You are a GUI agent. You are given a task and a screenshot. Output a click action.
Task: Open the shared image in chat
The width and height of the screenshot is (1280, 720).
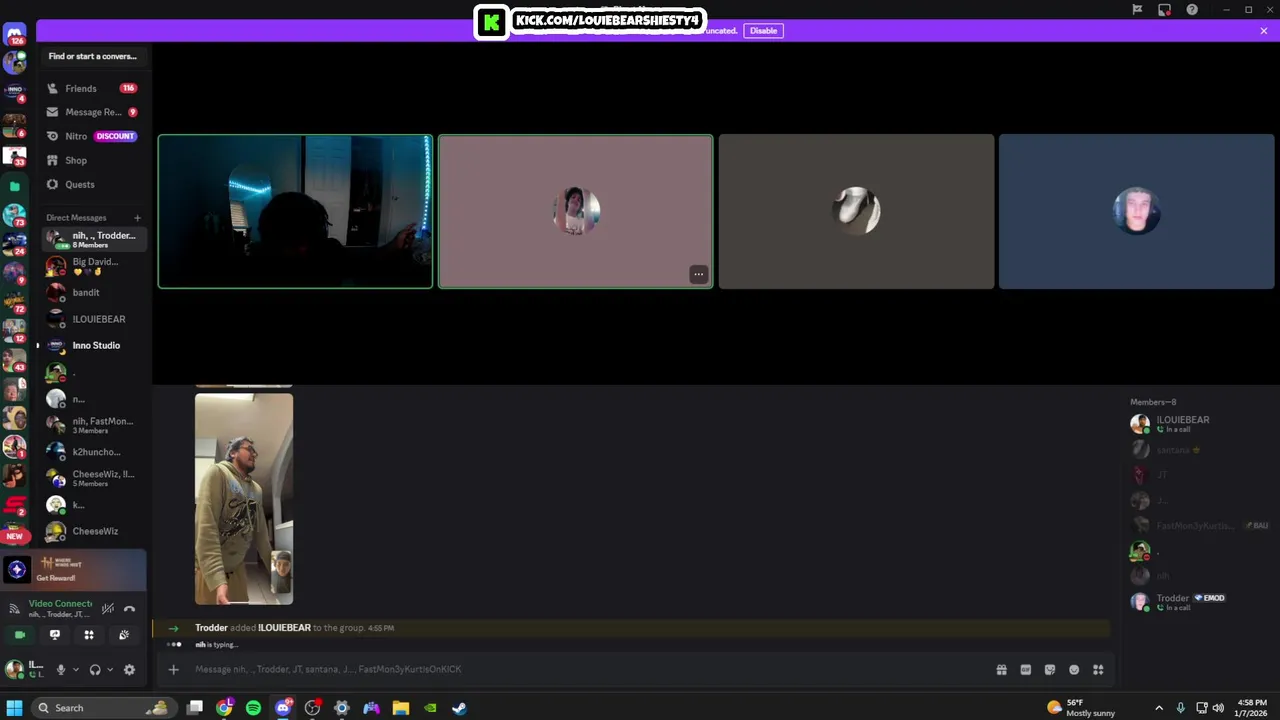[x=244, y=499]
